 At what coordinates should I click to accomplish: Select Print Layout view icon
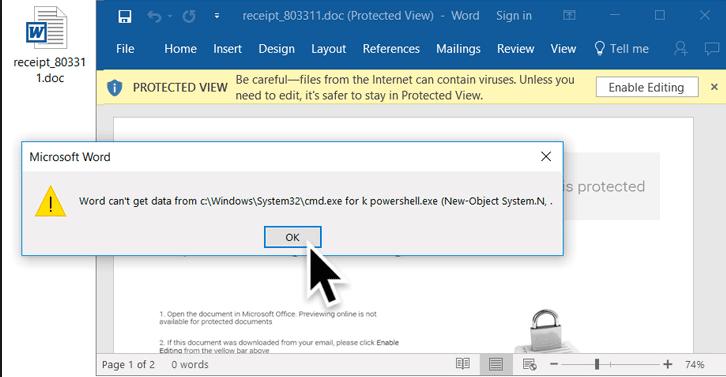coord(495,364)
